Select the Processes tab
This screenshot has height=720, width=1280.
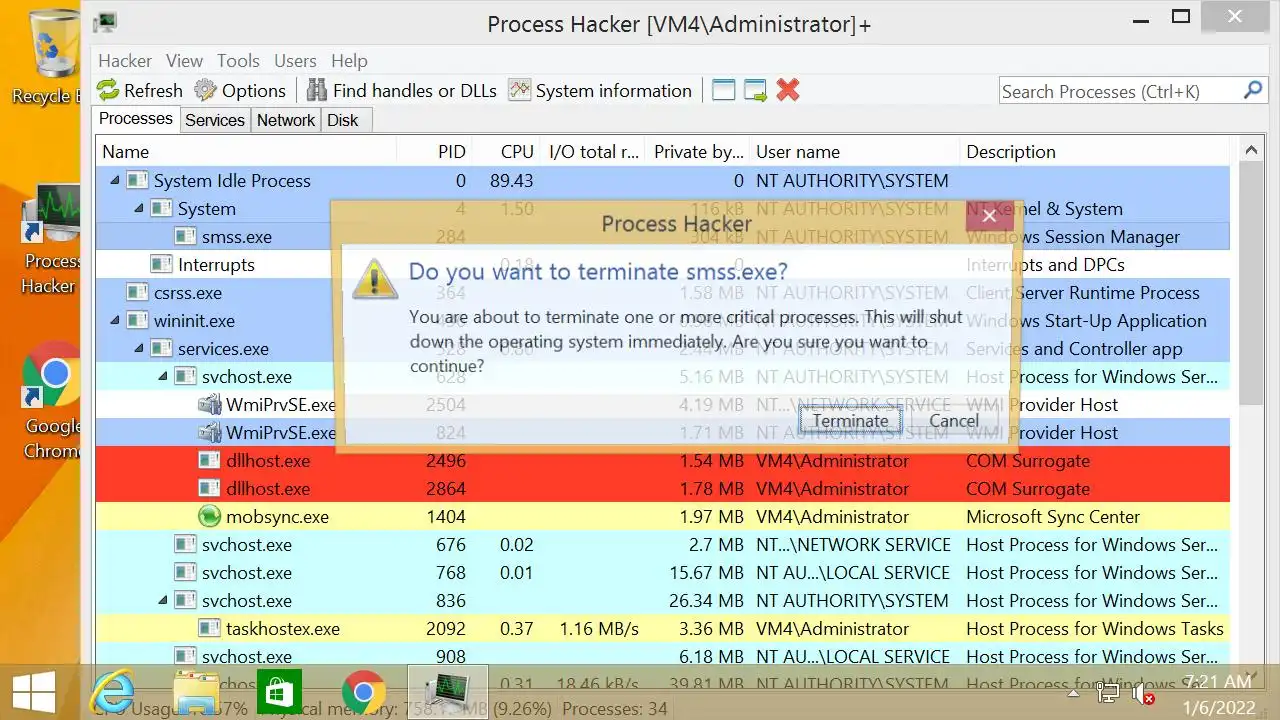[x=136, y=119]
